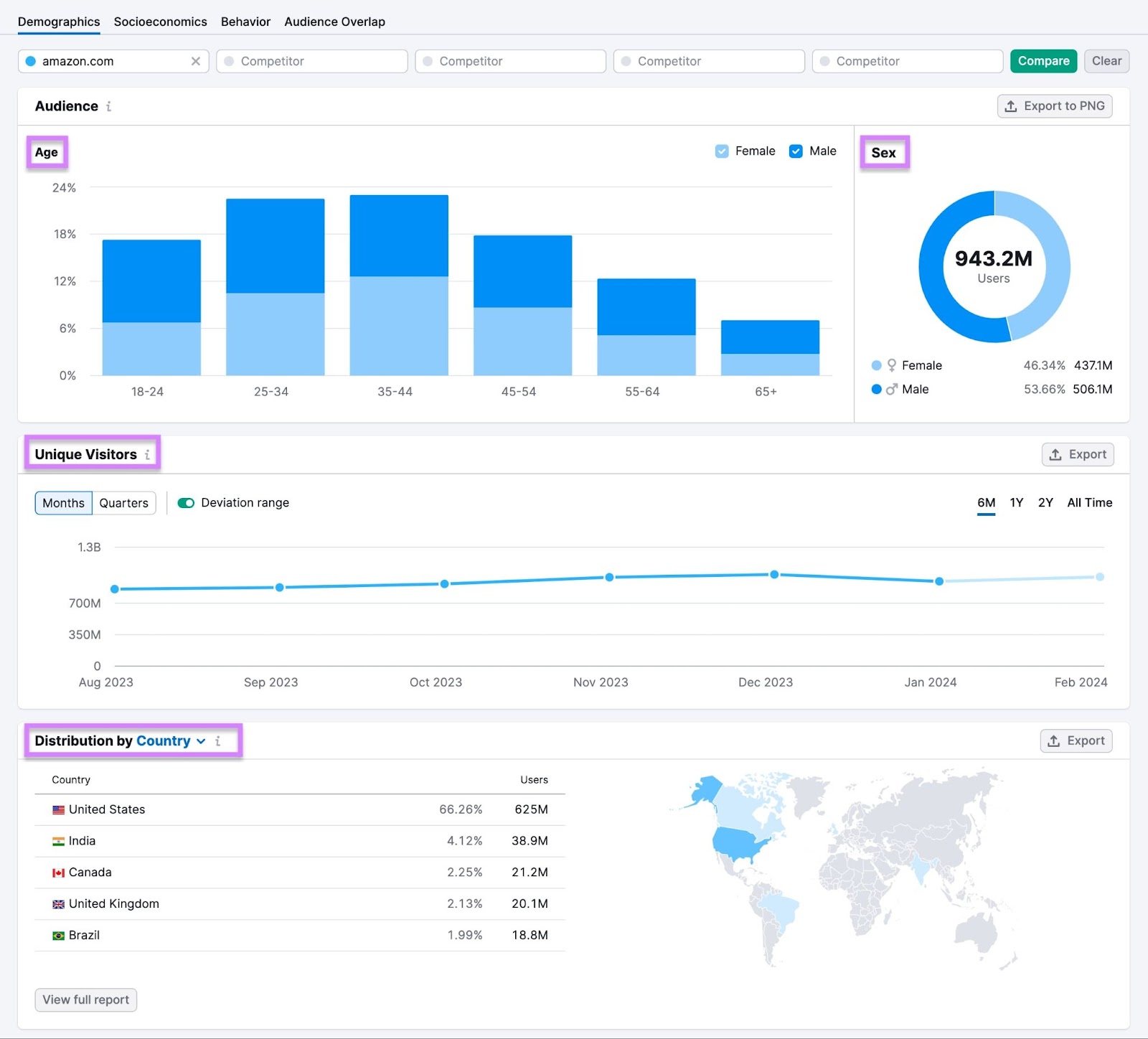Export the Unique Visitors data

1077,454
